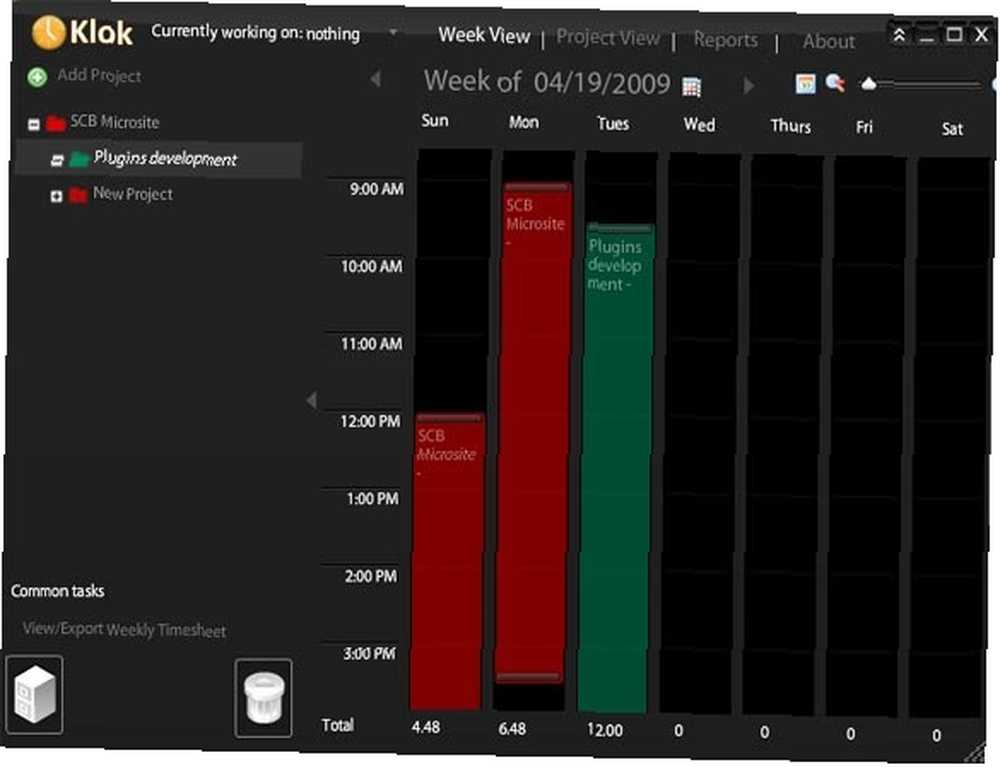Collapse the SCB Microsite tree node
The width and height of the screenshot is (1000, 767).
(34, 124)
